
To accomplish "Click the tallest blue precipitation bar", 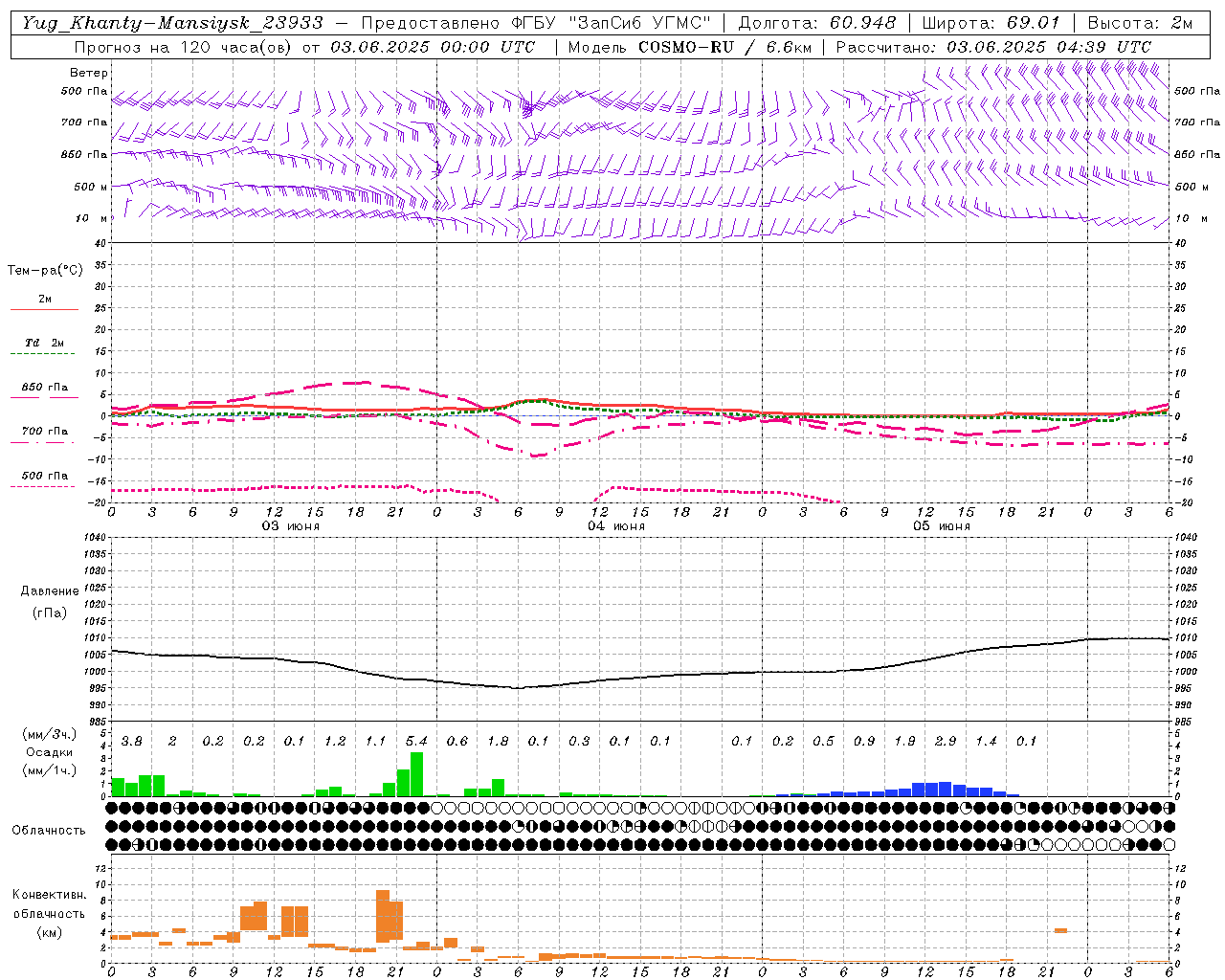I will click(946, 790).
